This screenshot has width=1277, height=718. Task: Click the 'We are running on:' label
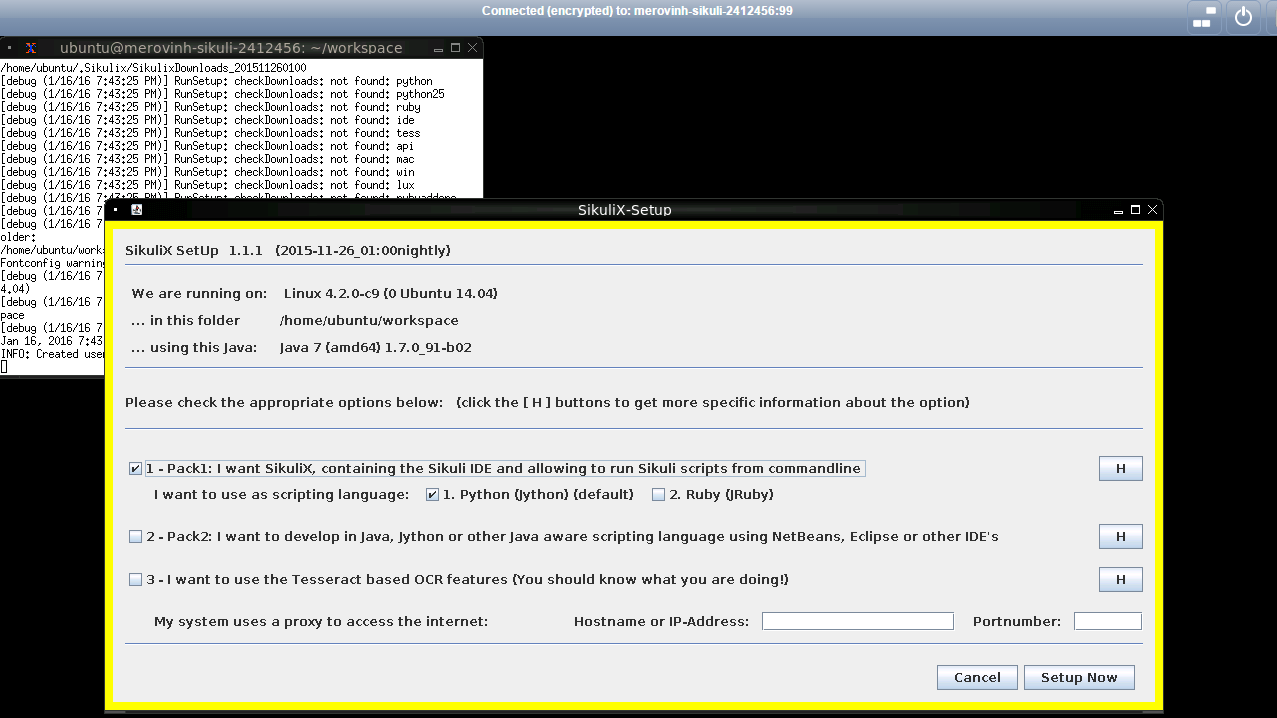click(199, 293)
